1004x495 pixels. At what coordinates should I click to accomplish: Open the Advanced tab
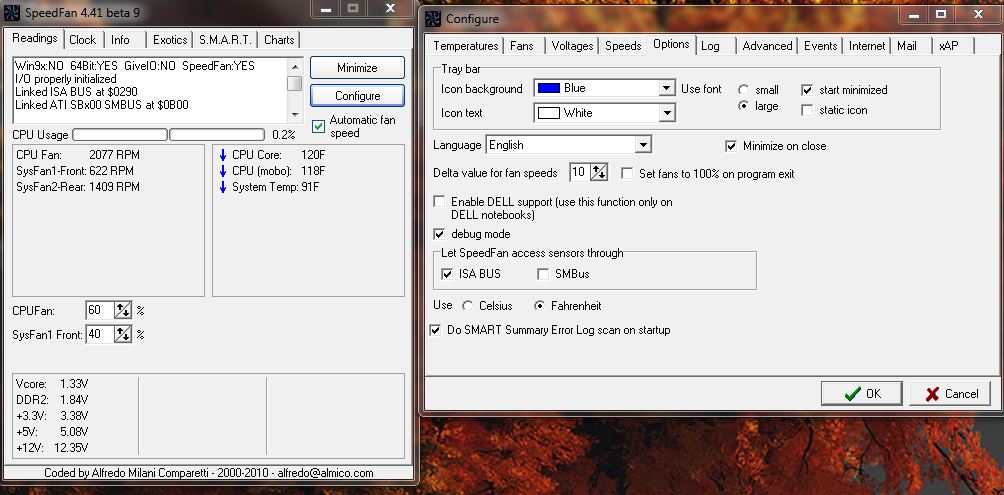tap(767, 45)
